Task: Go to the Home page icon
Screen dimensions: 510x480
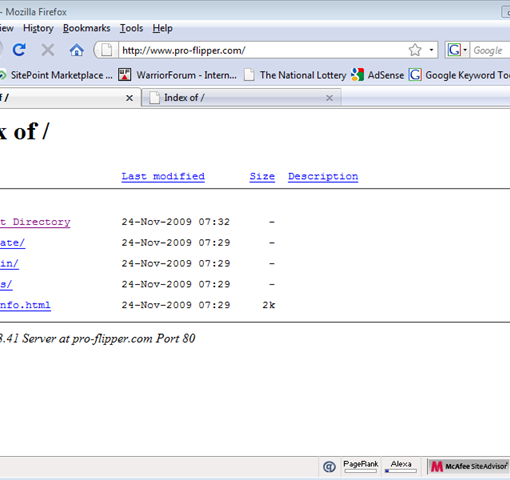Action: [76, 50]
